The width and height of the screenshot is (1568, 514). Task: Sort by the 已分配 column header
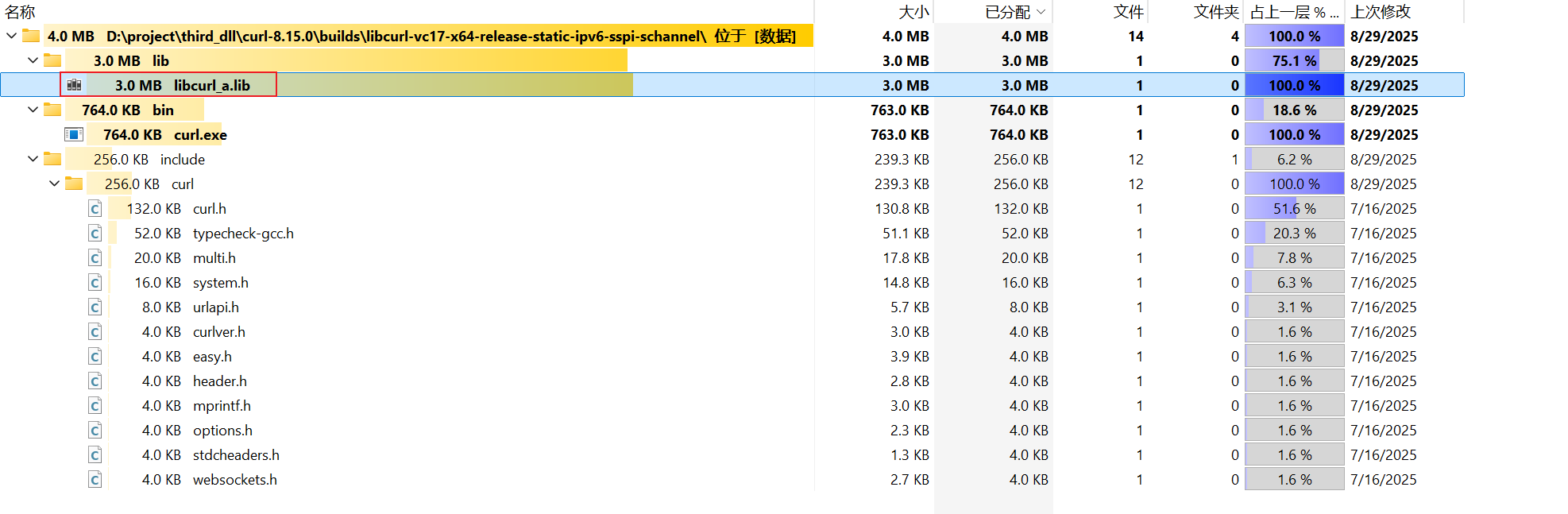pyautogui.click(x=1007, y=12)
